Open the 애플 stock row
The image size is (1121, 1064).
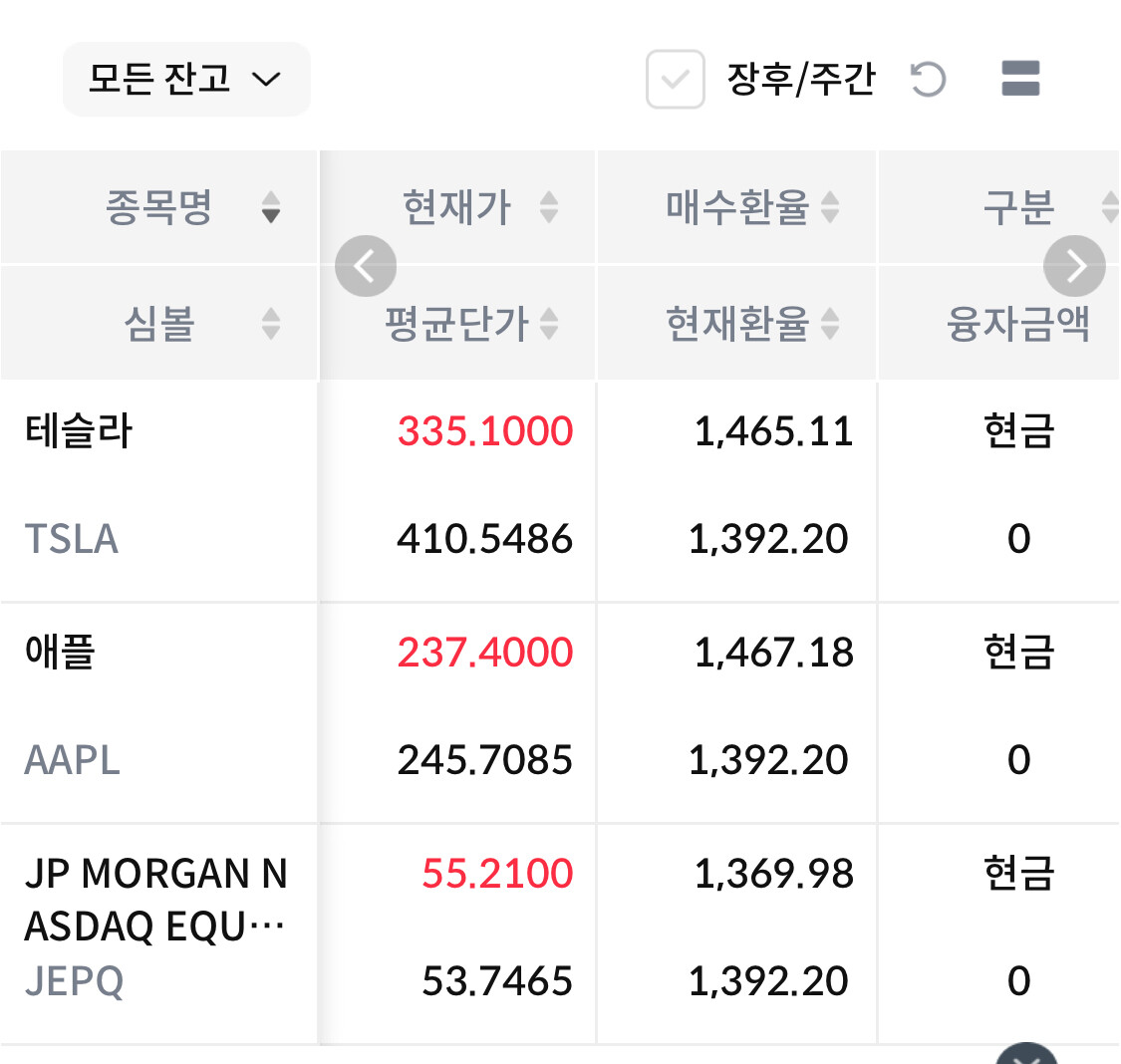click(x=60, y=653)
